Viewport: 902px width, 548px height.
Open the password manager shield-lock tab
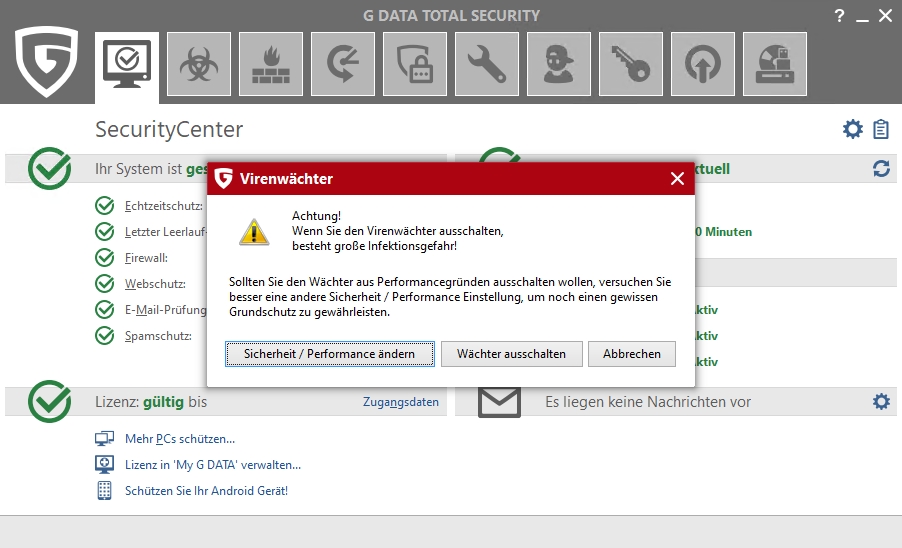[415, 64]
